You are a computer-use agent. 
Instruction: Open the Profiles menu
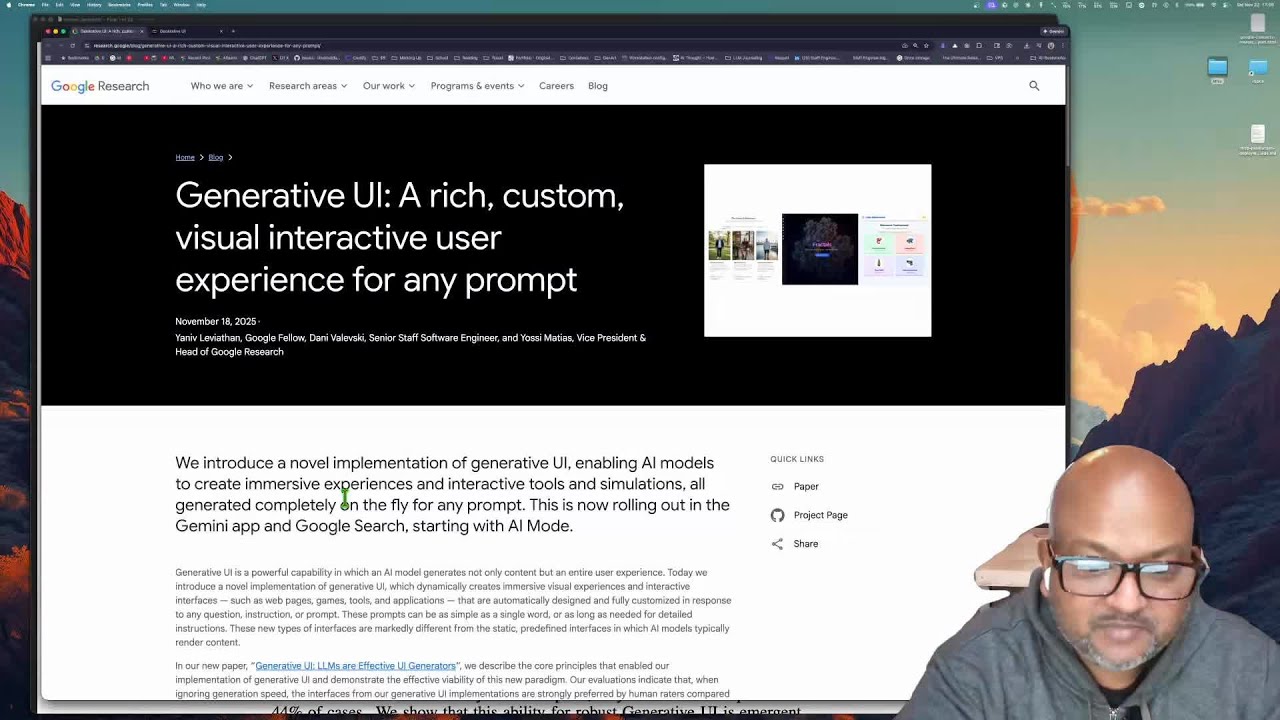click(145, 5)
